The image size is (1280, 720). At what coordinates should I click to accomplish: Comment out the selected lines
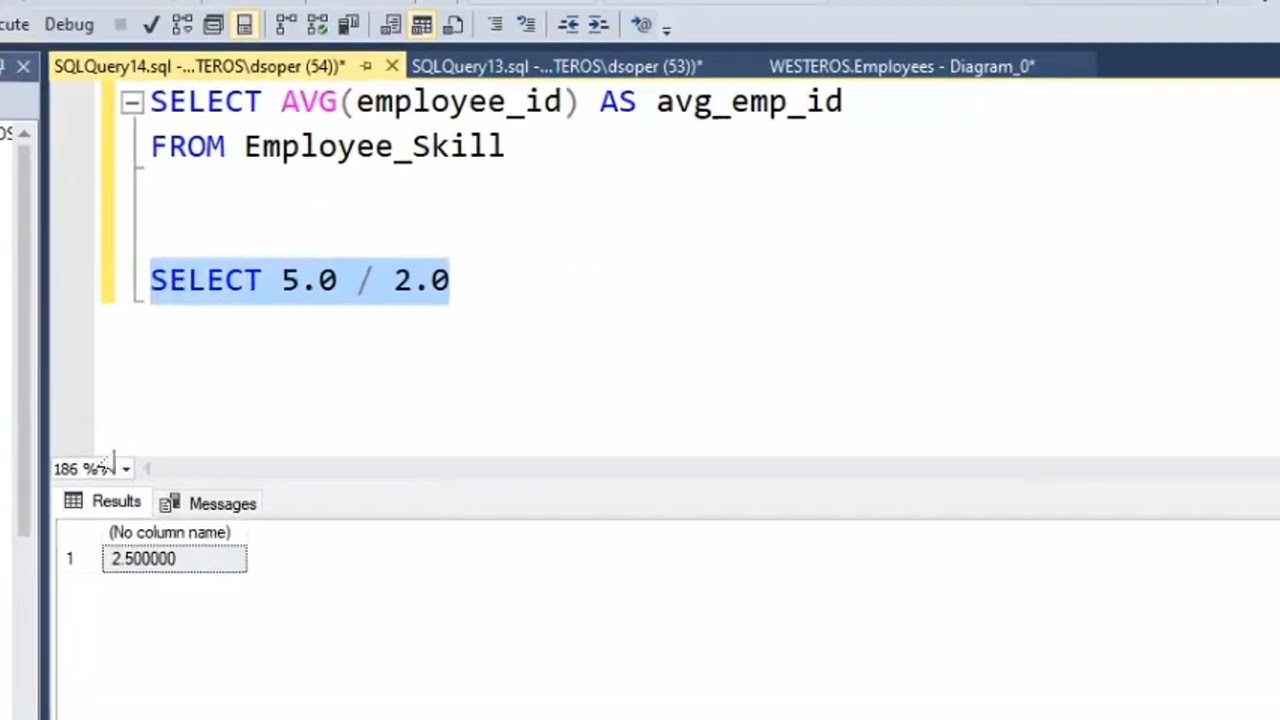click(x=495, y=24)
